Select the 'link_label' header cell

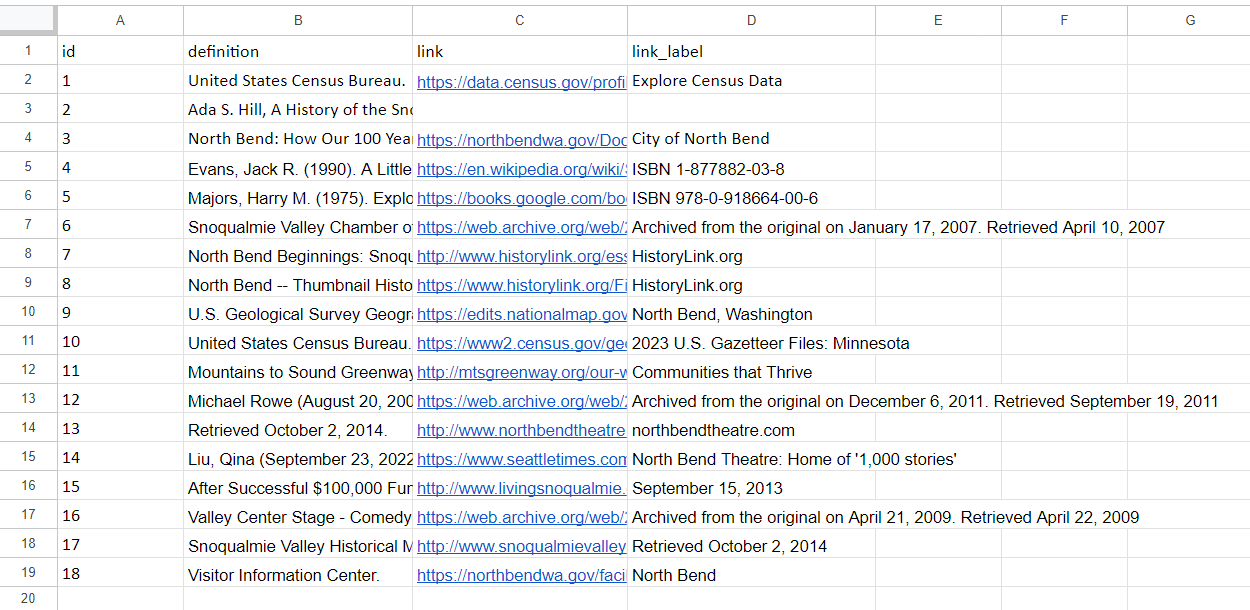click(x=752, y=51)
